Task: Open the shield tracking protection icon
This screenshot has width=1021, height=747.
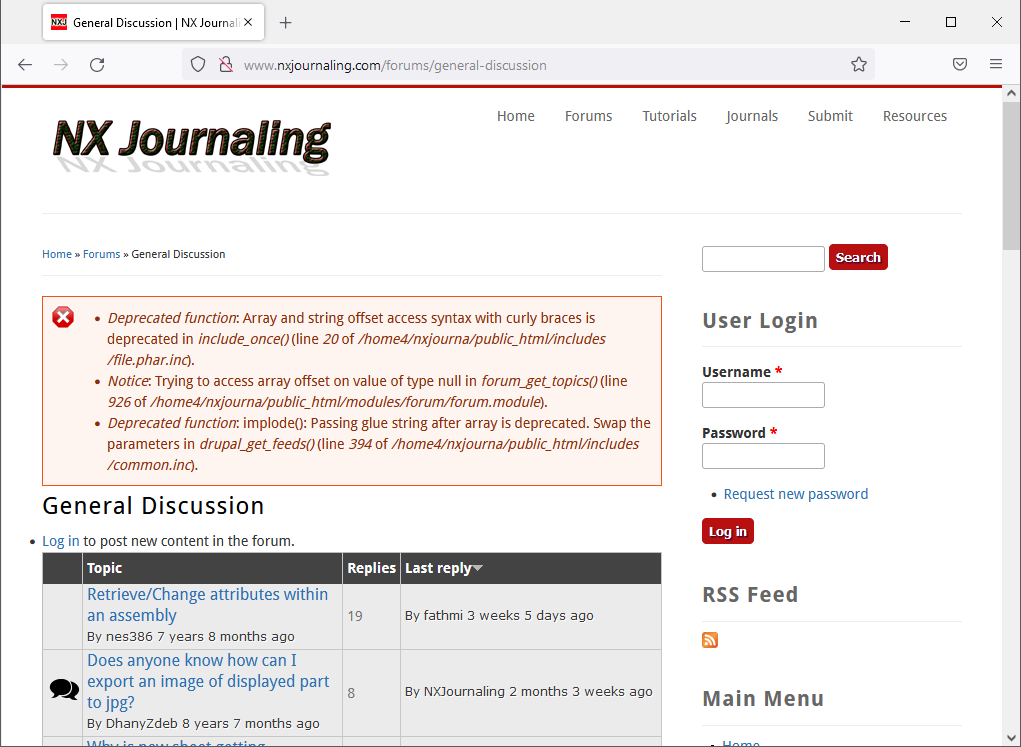Action: tap(198, 64)
